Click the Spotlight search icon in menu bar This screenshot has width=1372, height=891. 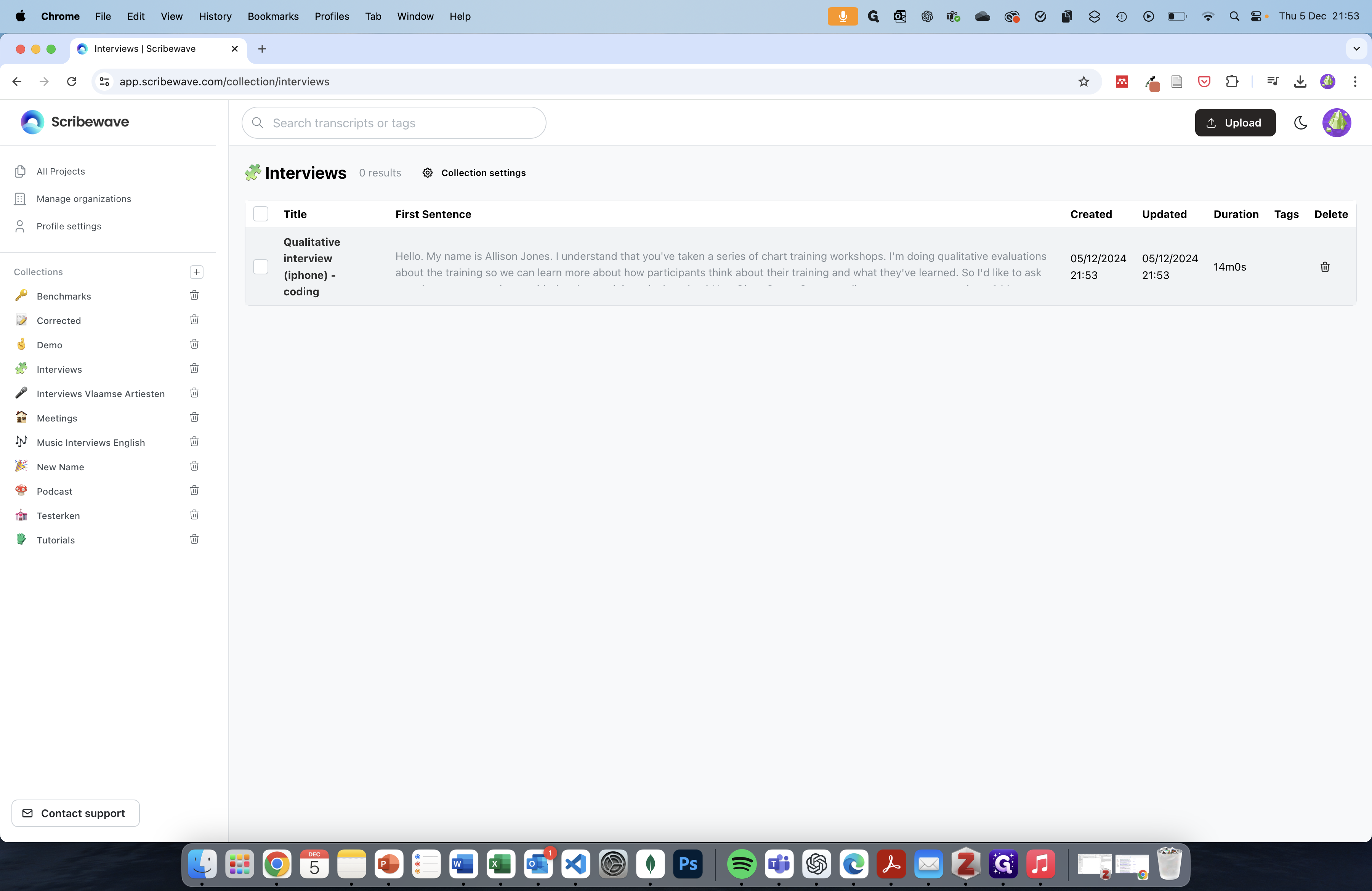pos(1234,16)
